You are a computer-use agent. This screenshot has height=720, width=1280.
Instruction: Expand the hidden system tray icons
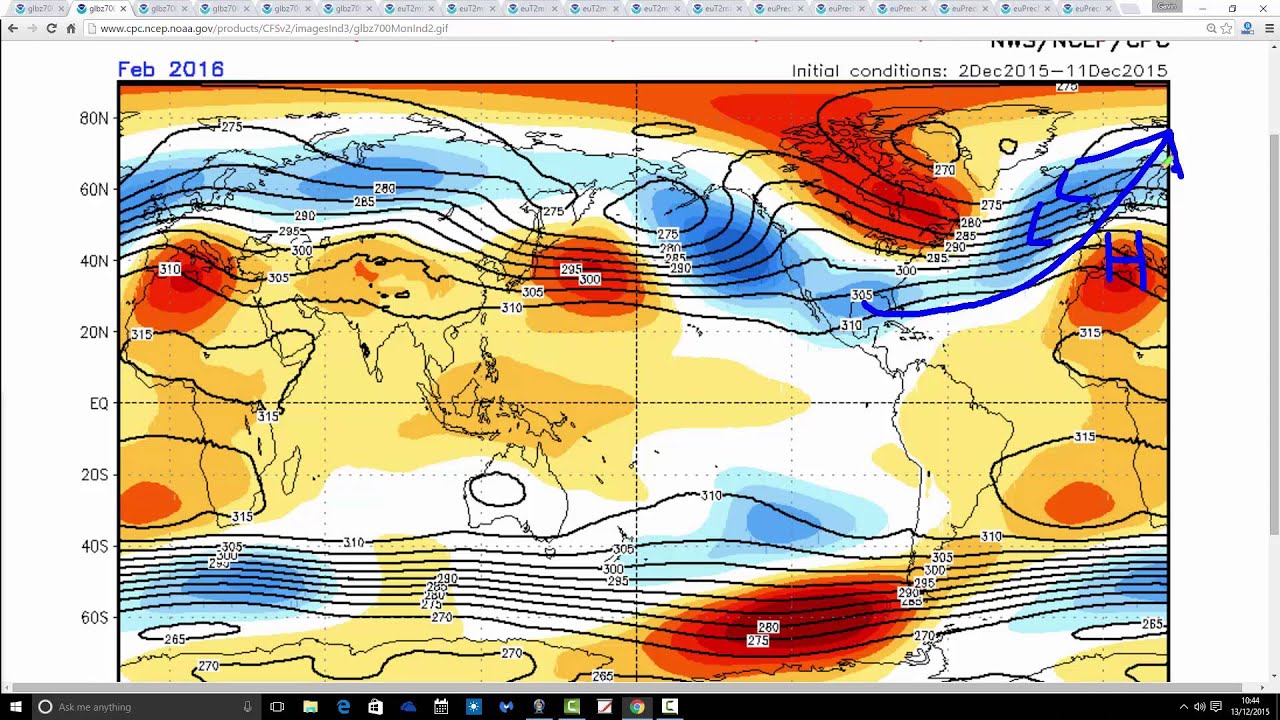pyautogui.click(x=1184, y=707)
